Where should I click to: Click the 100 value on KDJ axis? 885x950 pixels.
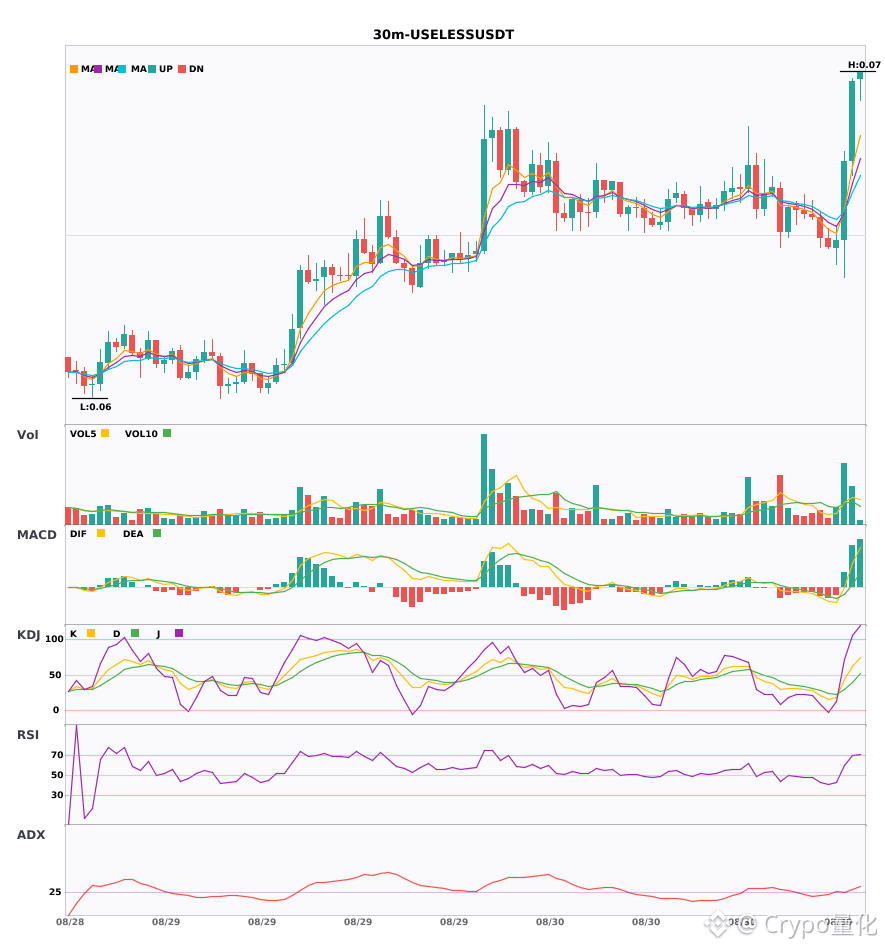[x=54, y=639]
